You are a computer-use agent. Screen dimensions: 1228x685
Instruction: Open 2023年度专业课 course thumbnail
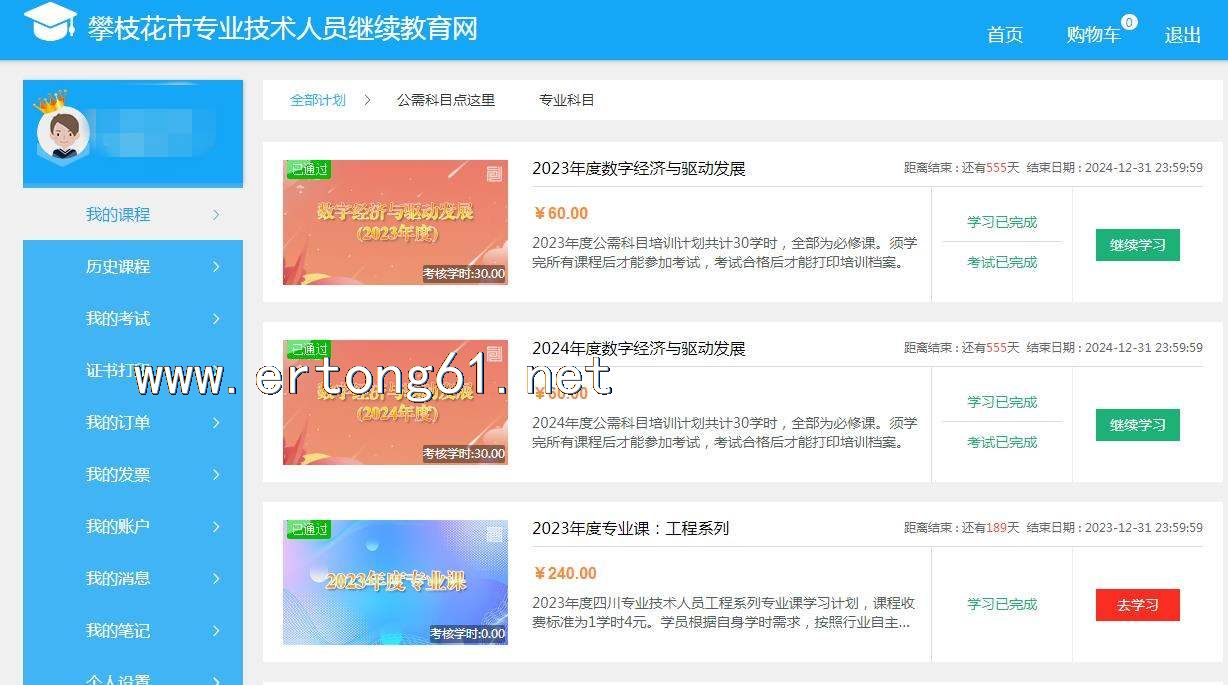395,582
